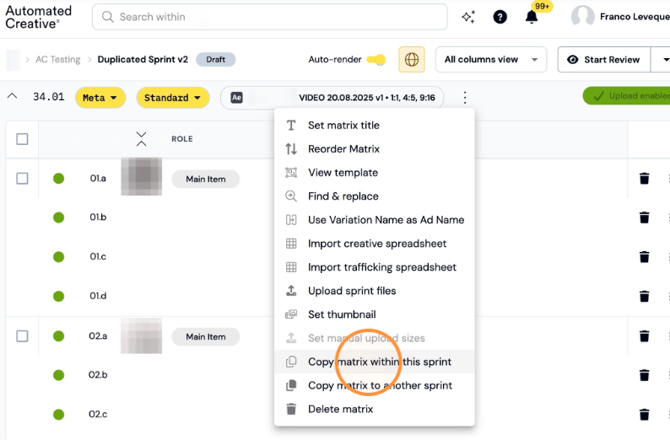Delete row 01.c with trash icon

[x=644, y=257]
